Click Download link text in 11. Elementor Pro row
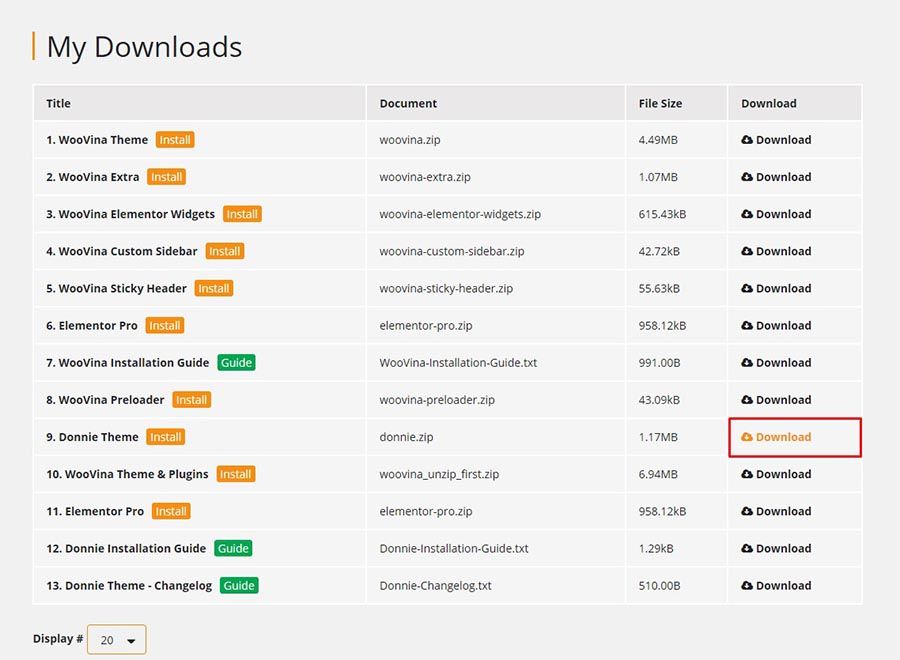Image resolution: width=900 pixels, height=660 pixels. point(783,511)
